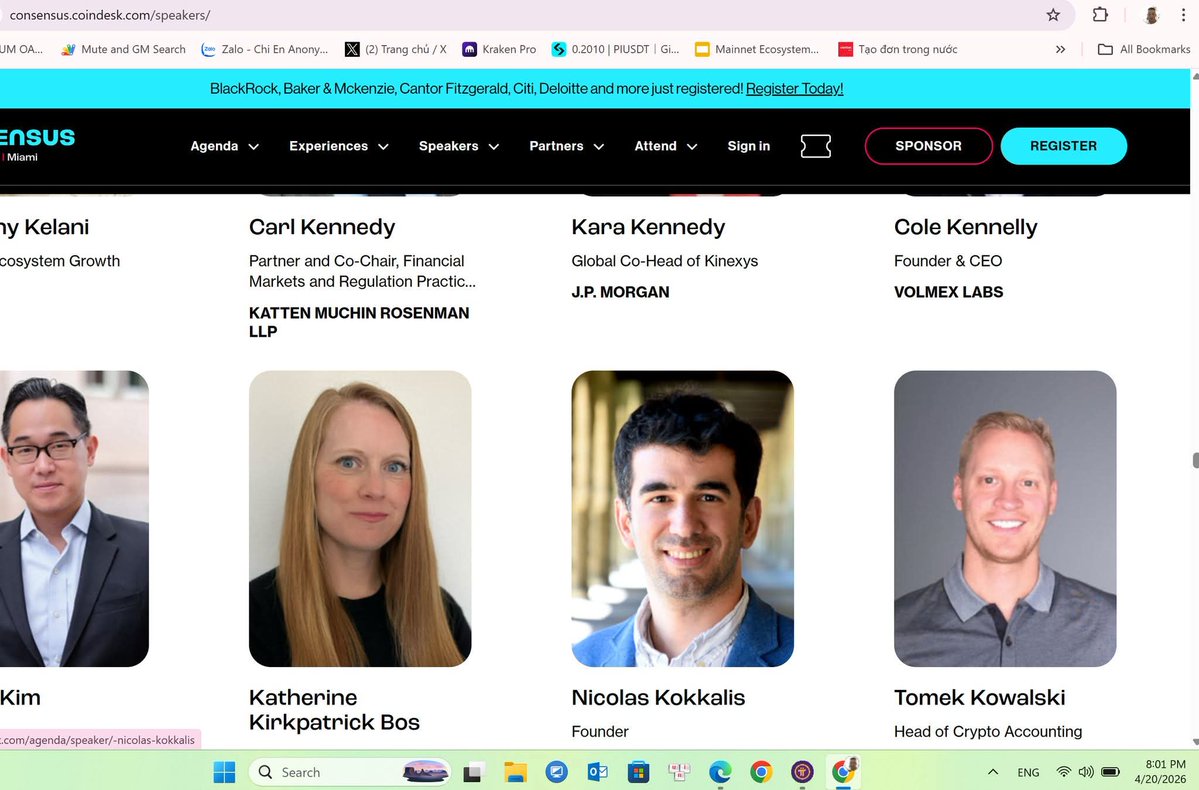Open the active Chrome profile window on the taskbar
1199x790 pixels.
coord(844,771)
